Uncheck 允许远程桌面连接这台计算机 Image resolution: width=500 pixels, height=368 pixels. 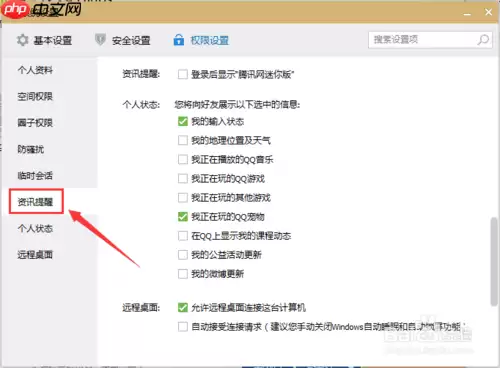(x=183, y=307)
